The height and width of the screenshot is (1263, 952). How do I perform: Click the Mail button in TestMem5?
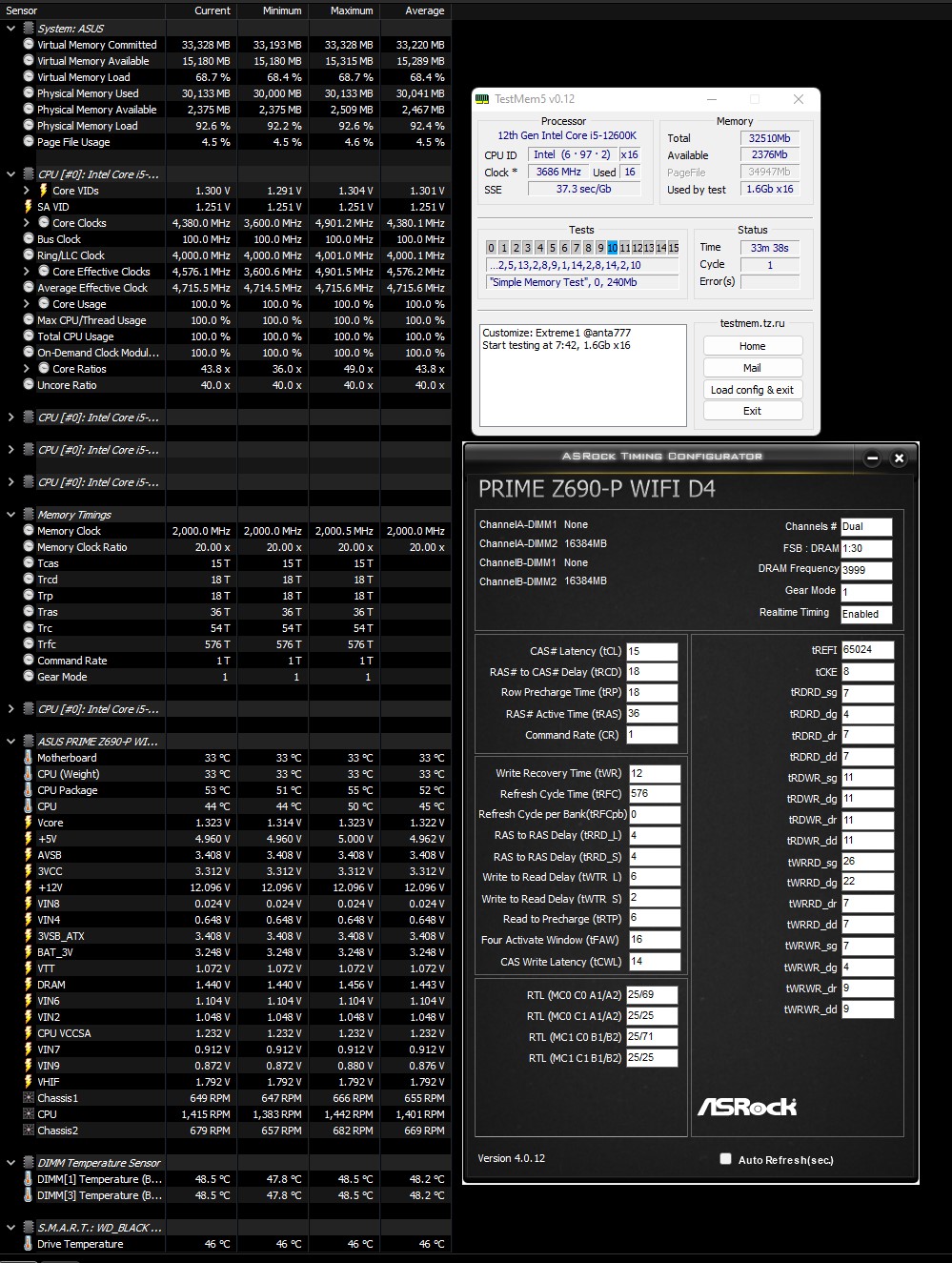753,368
